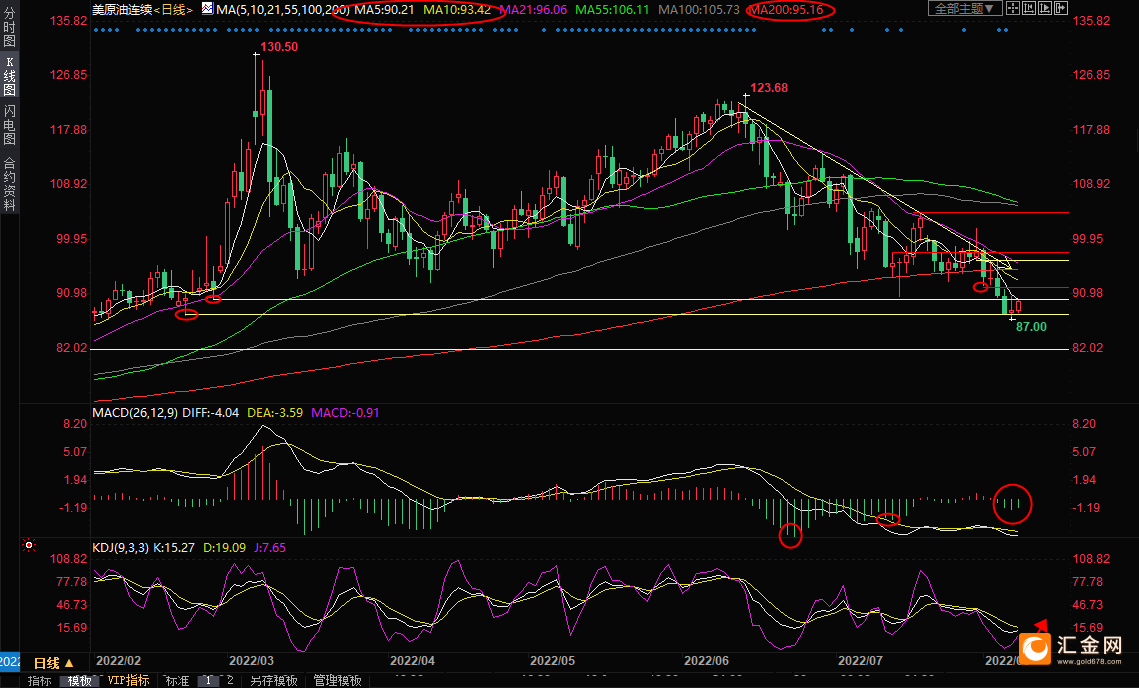Click the chart playback axis icon
Viewport: 1139px width, 688px height.
click(1045, 8)
